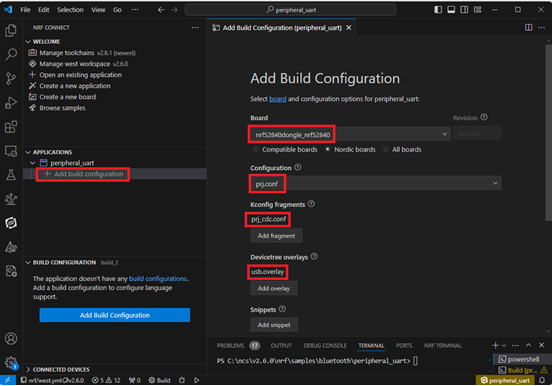Collapse the APPLICATIONS section
Viewport: 552px width, 386px height.
28,152
